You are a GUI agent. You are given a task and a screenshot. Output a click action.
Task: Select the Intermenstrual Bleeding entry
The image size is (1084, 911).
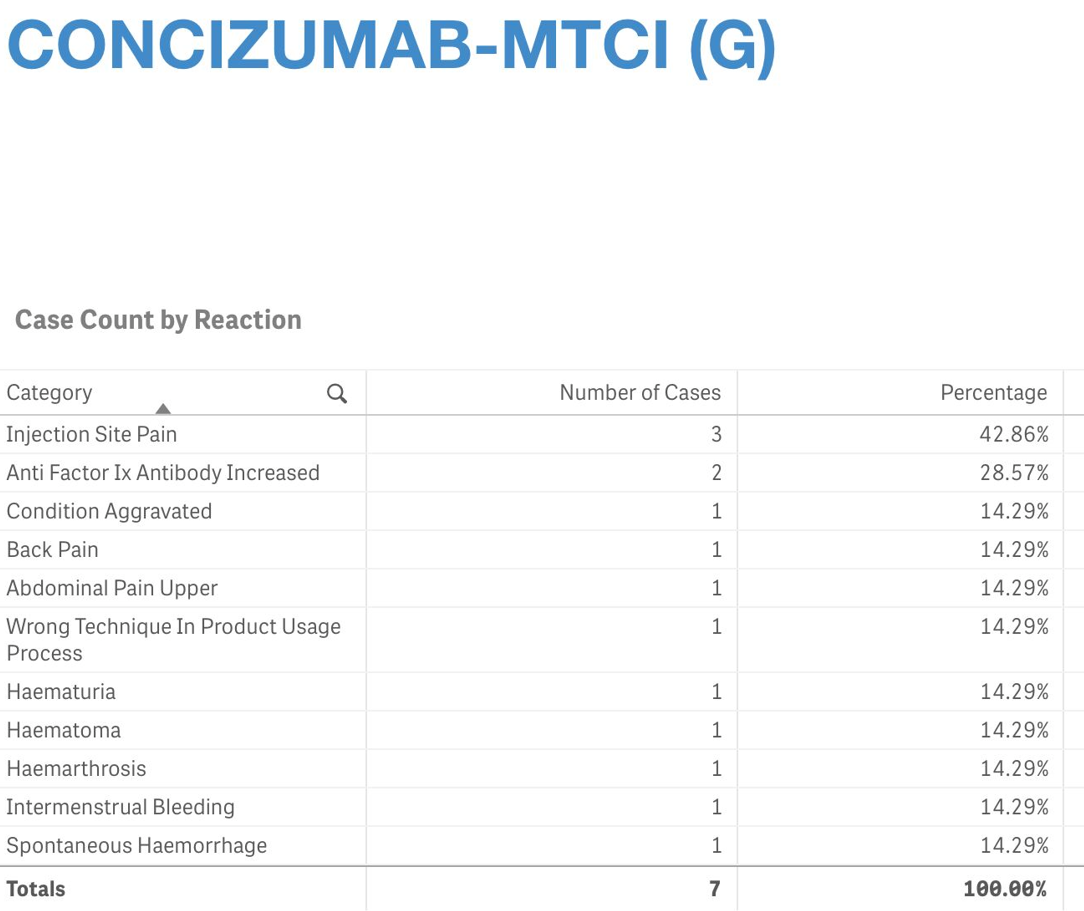point(120,807)
